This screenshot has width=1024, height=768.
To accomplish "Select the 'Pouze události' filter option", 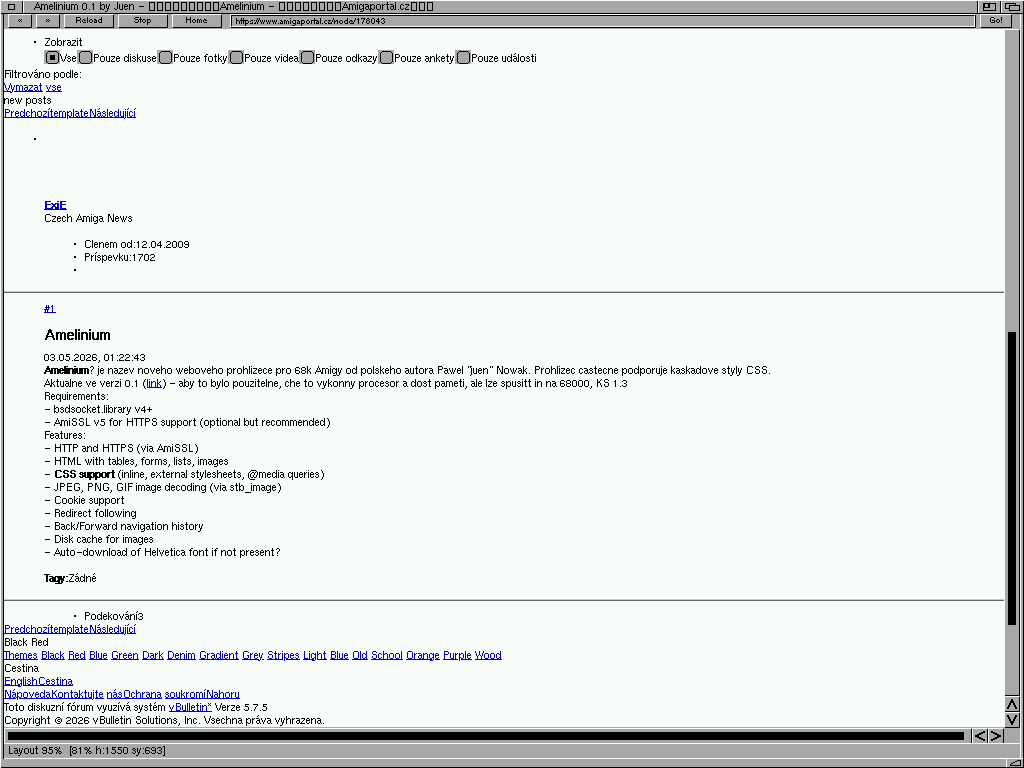I will coord(464,57).
